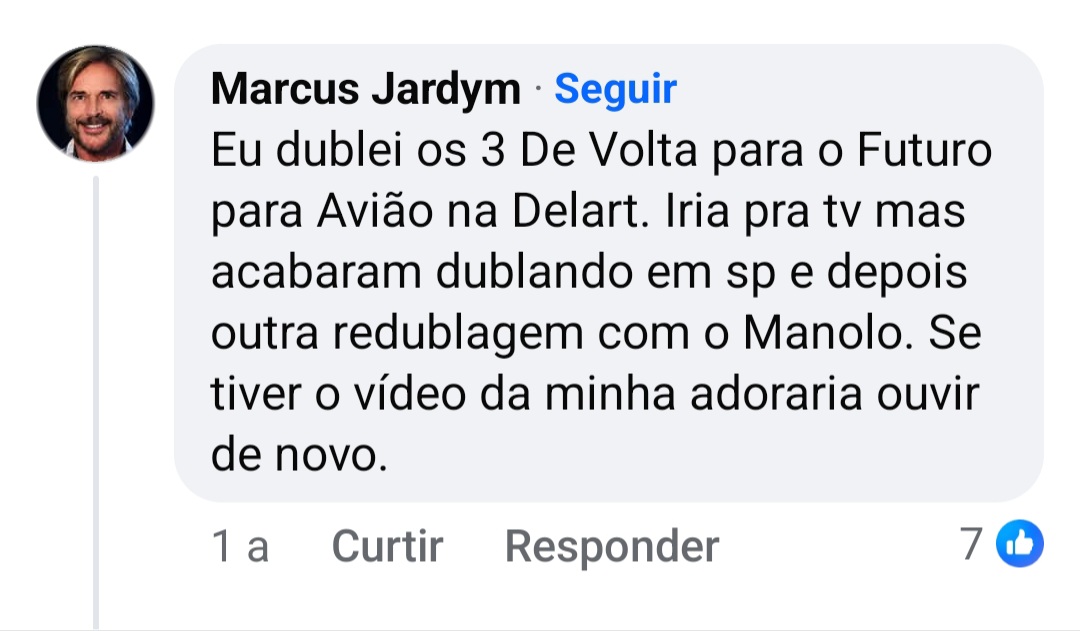Click the Marcus Jardym name link
Screen dimensions: 1080x631
pyautogui.click(x=366, y=90)
